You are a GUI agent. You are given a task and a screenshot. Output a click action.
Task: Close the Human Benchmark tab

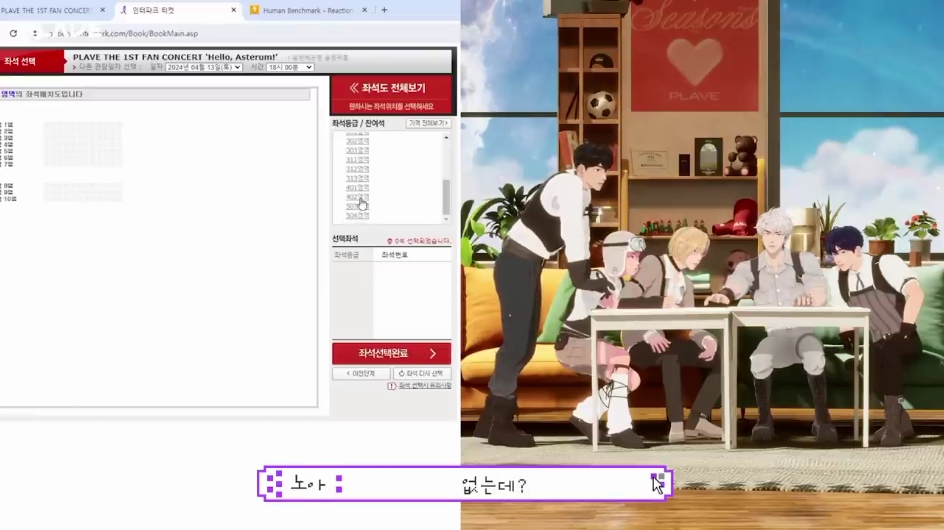coord(363,10)
